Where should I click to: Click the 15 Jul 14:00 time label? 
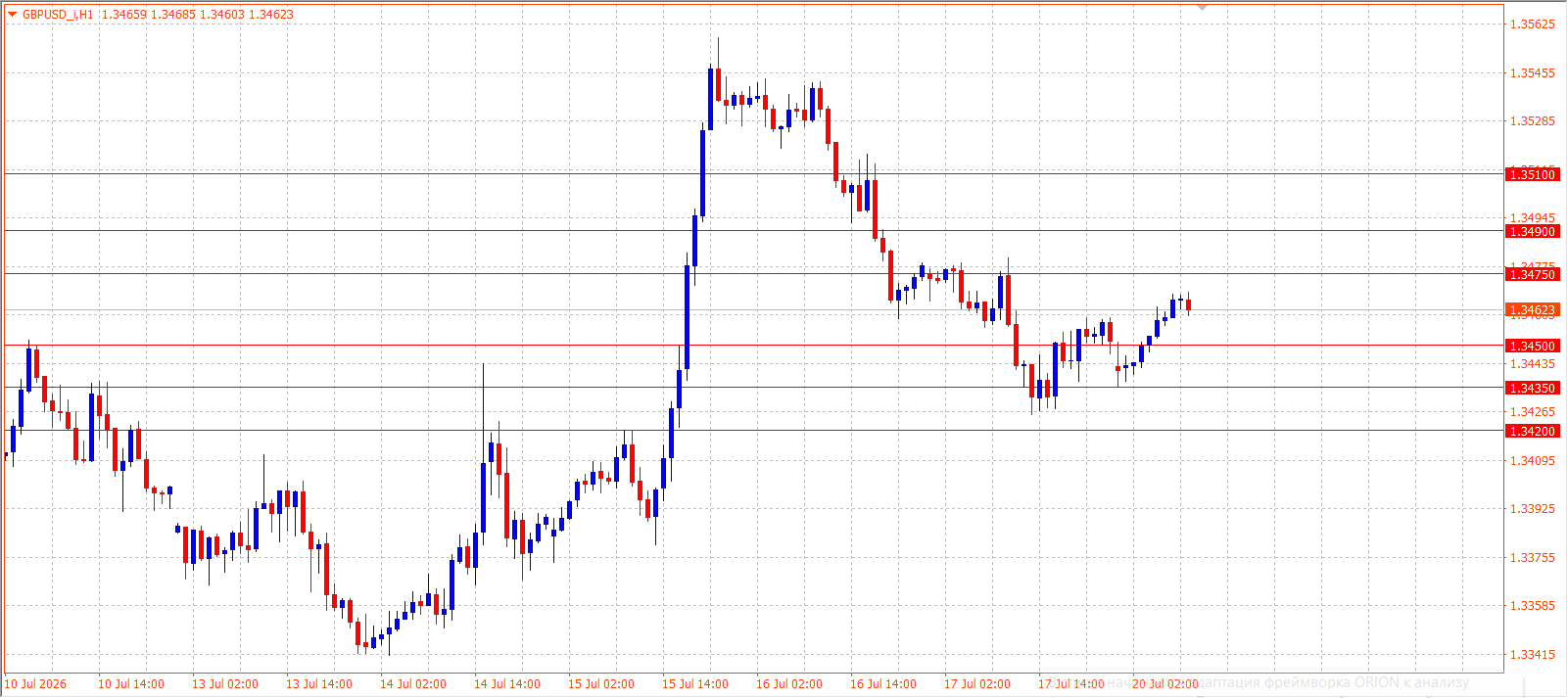[x=695, y=684]
